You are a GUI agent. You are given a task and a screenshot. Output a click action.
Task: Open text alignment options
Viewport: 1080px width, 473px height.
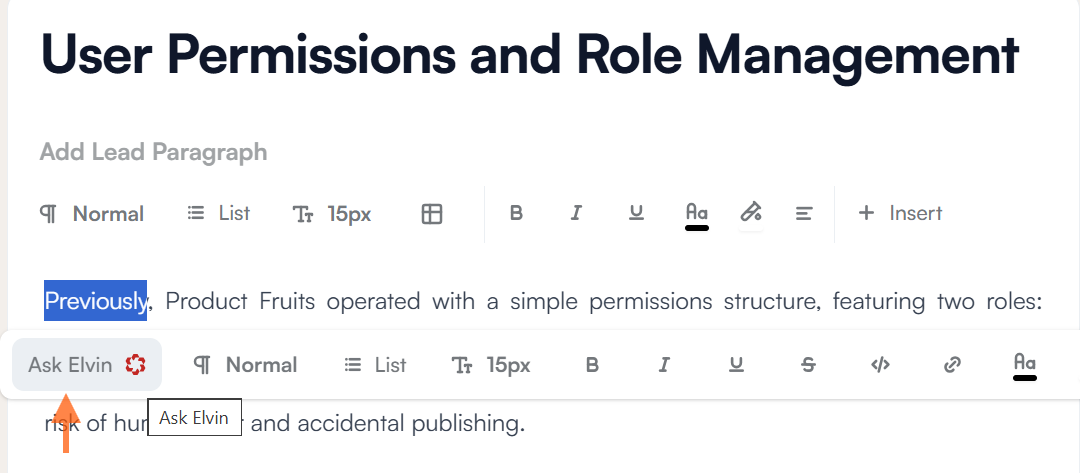click(x=804, y=214)
